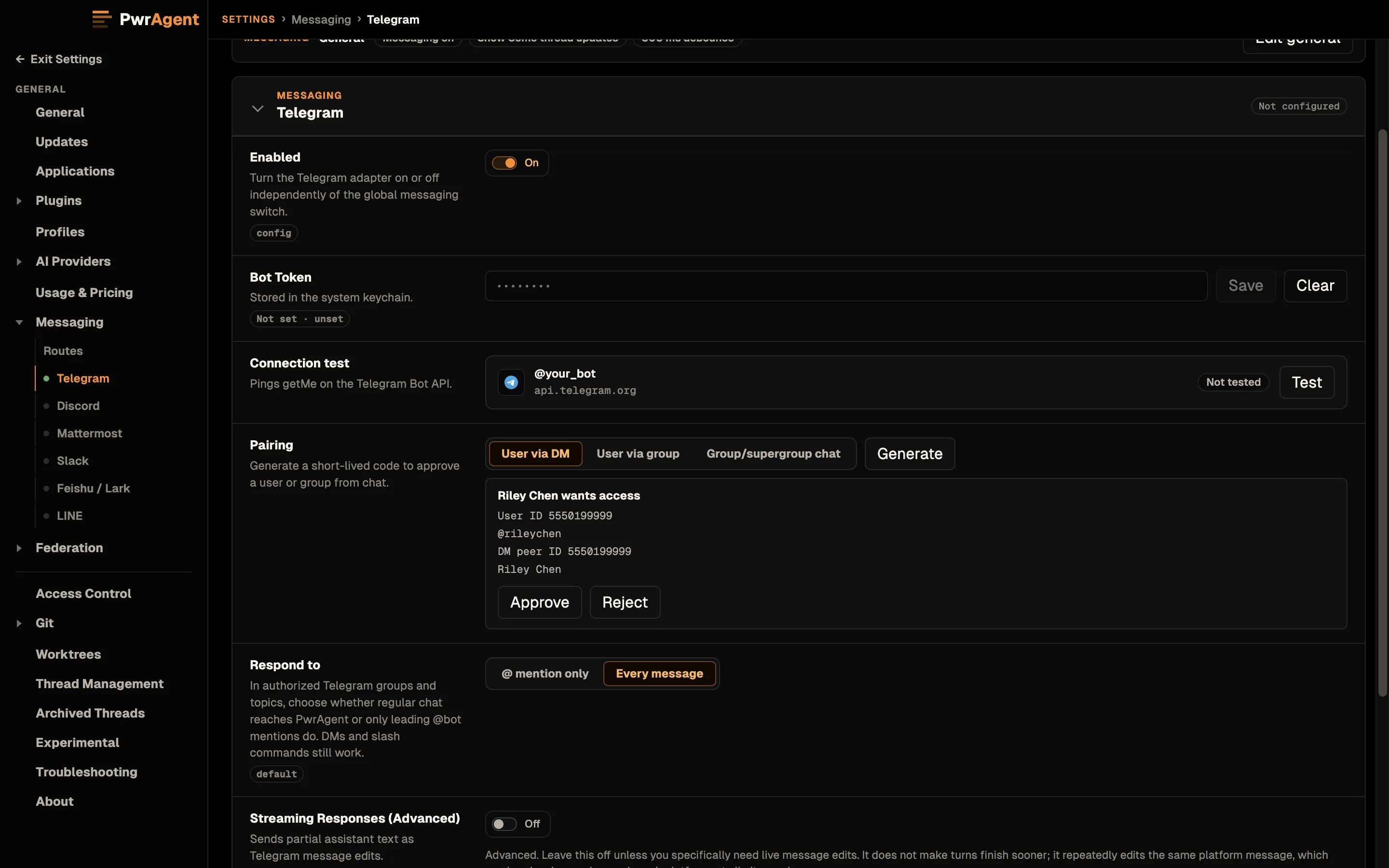
Task: Click the SETTINGS breadcrumb link
Action: pos(248,19)
